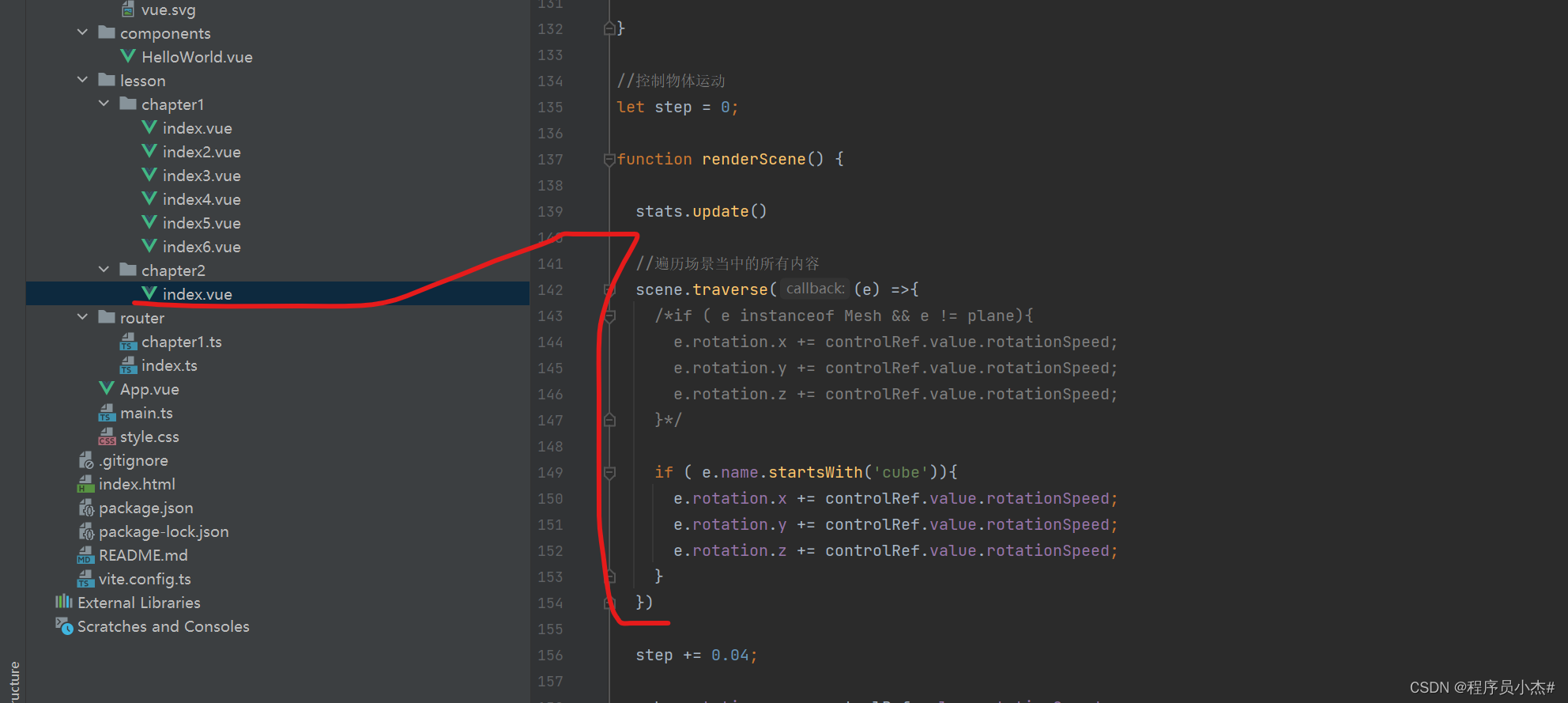The image size is (1568, 703).
Task: Click the fold end marker at line 132
Action: 609,28
